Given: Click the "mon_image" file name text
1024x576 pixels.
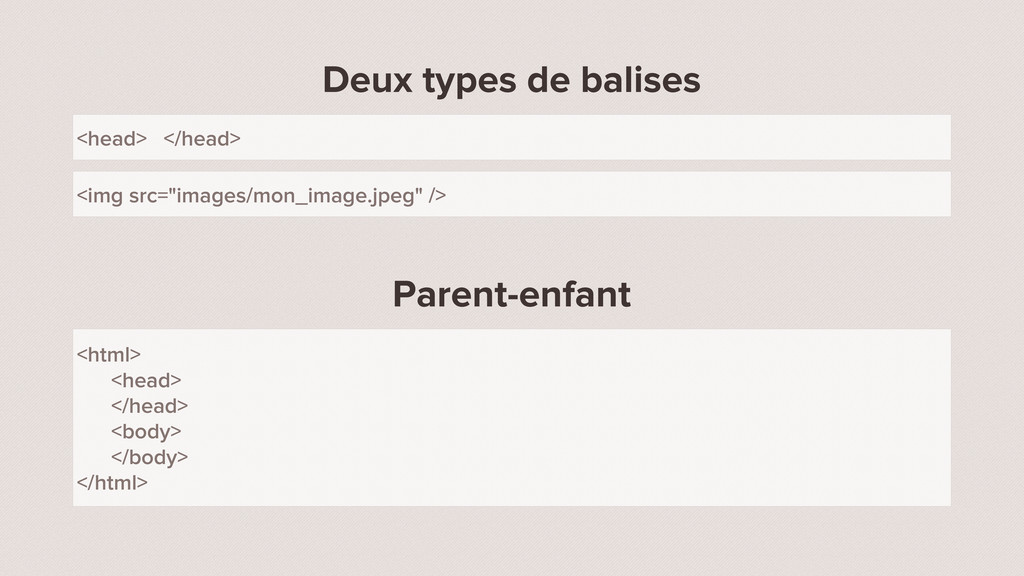Looking at the screenshot, I should tap(293, 197).
